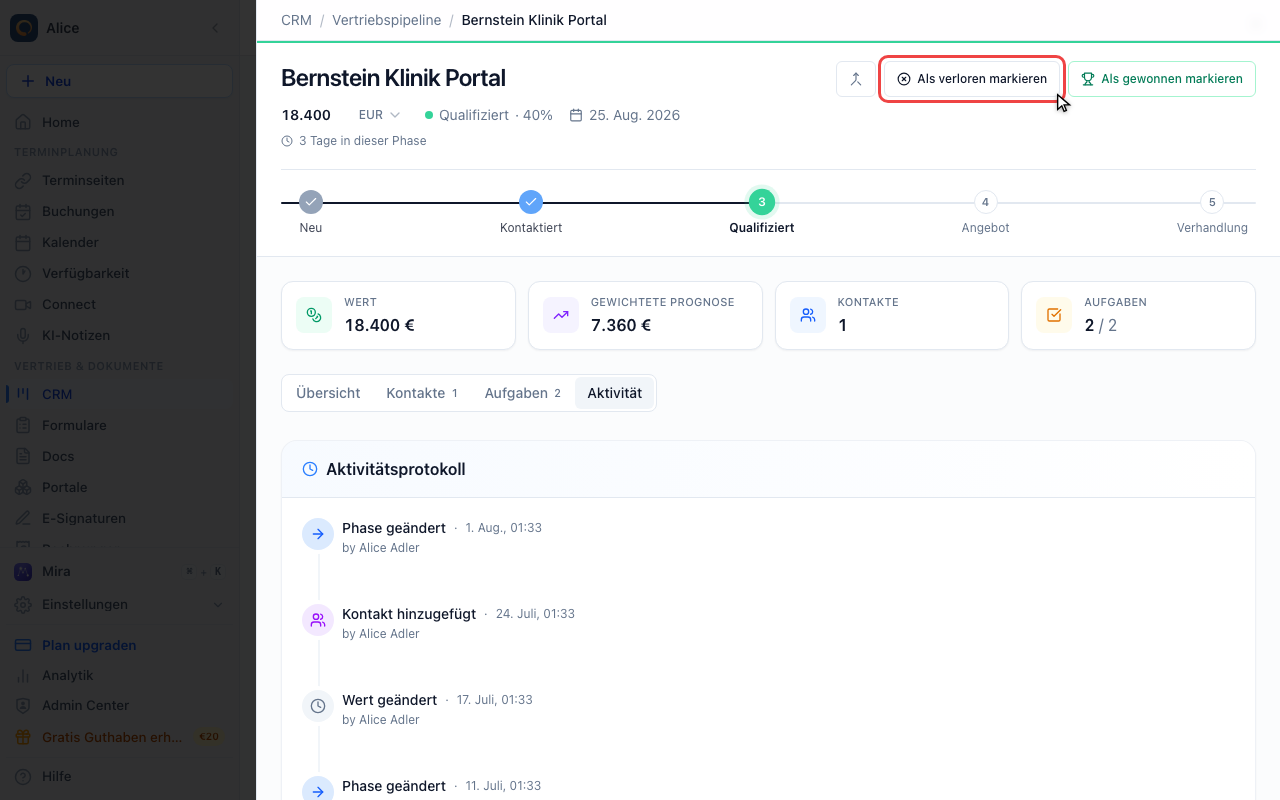Click the Wert geändert clock icon
The image size is (1280, 800).
318,706
